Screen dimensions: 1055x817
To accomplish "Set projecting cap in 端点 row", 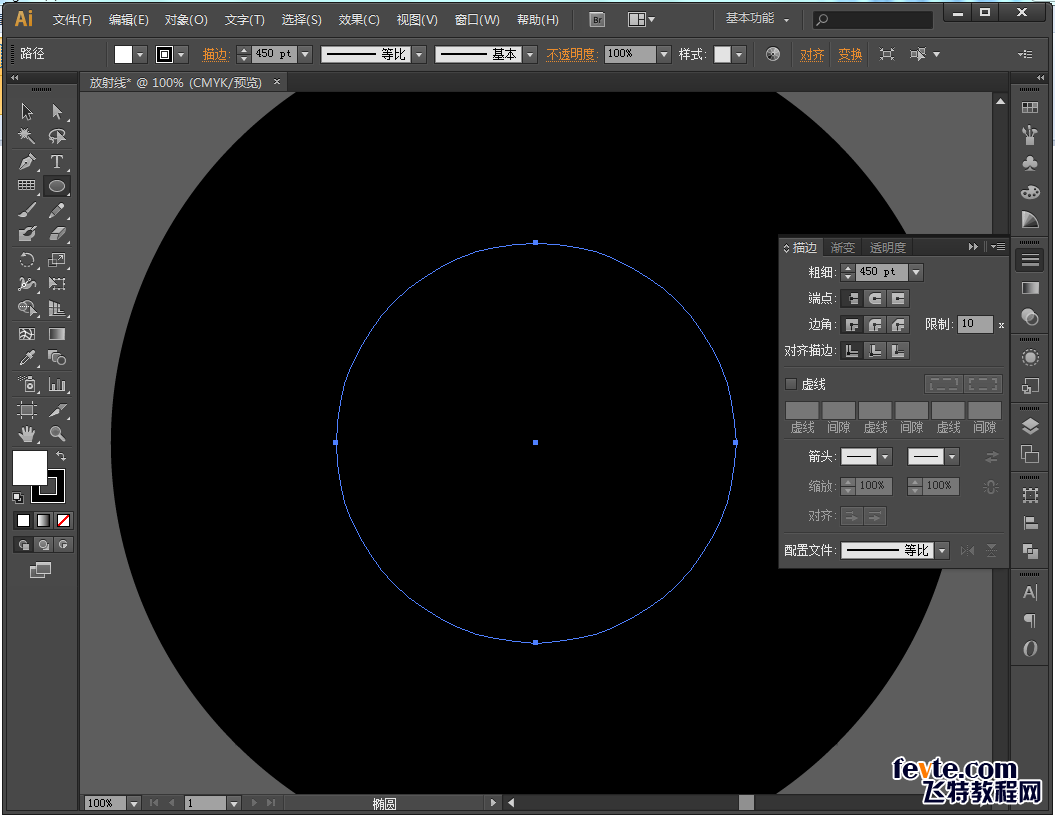I will [x=898, y=298].
